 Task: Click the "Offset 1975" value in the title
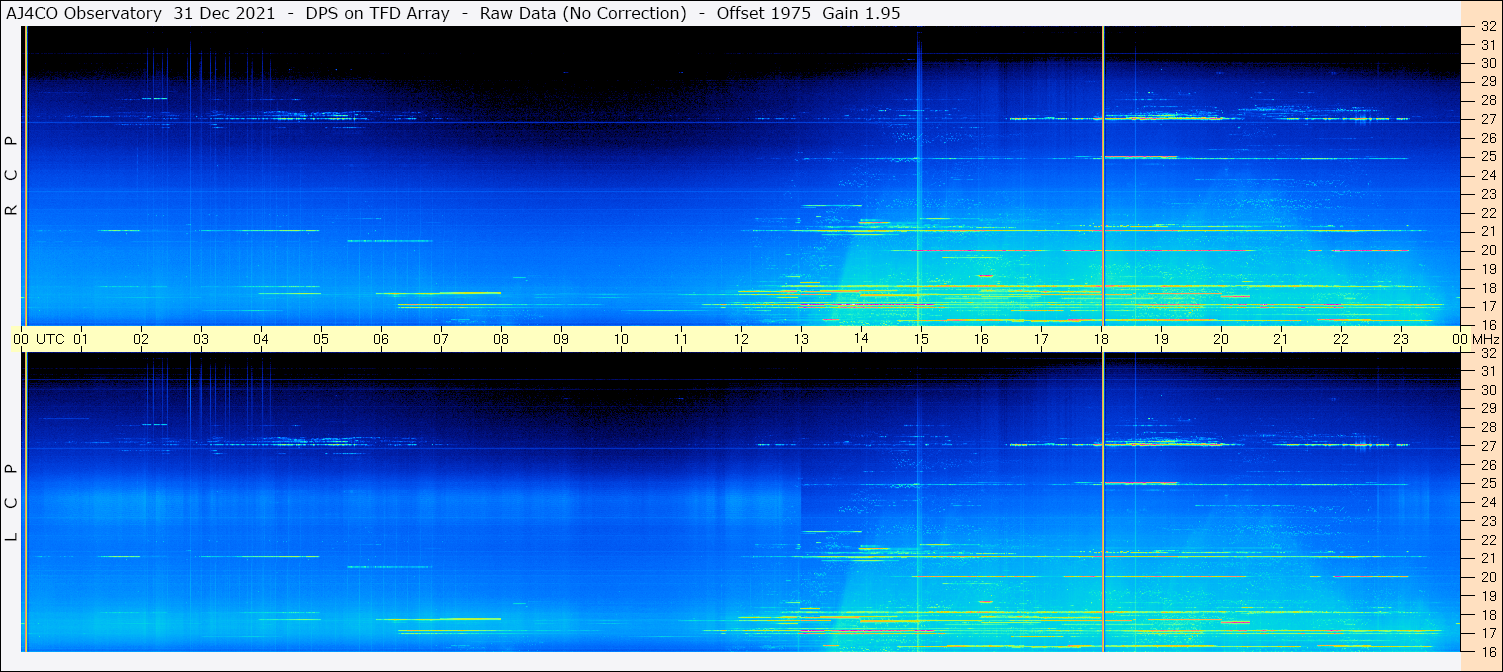(764, 13)
